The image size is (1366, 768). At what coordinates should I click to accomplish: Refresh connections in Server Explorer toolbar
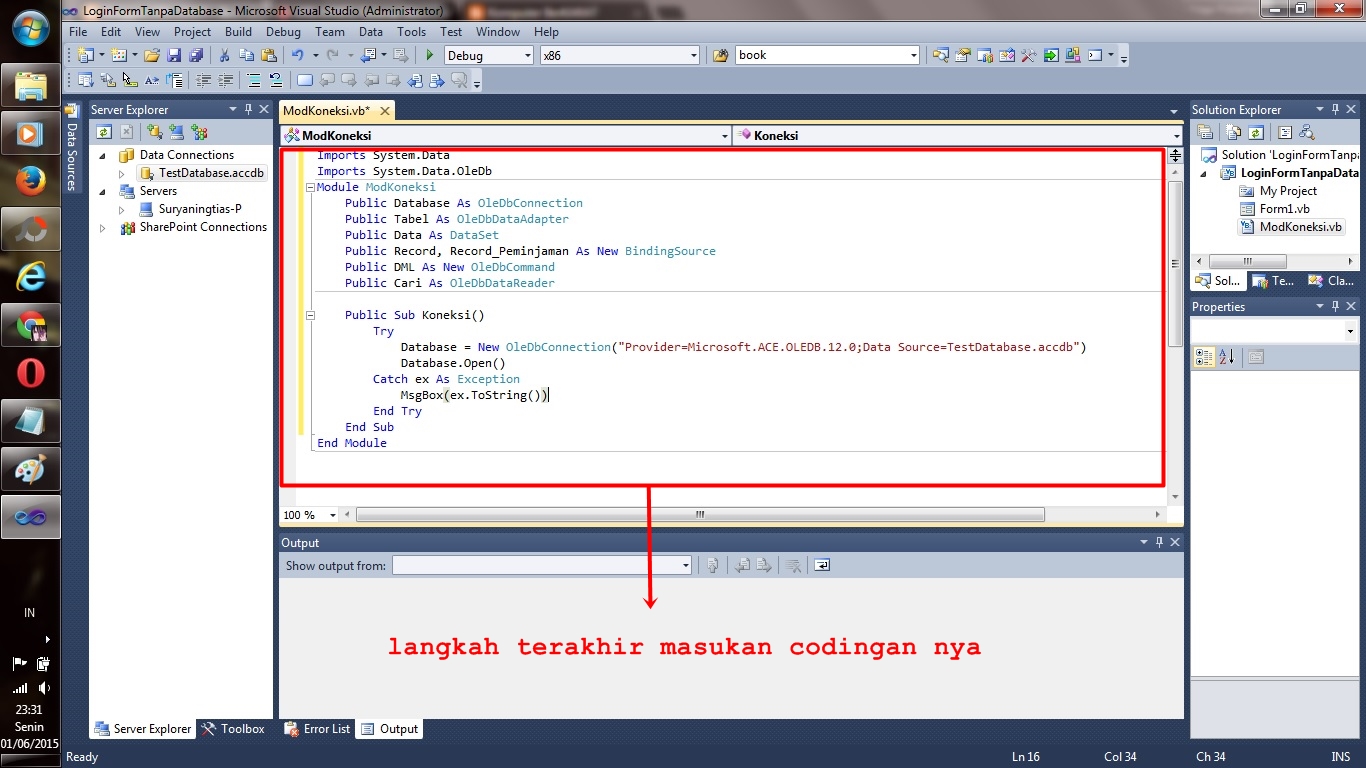[x=104, y=131]
